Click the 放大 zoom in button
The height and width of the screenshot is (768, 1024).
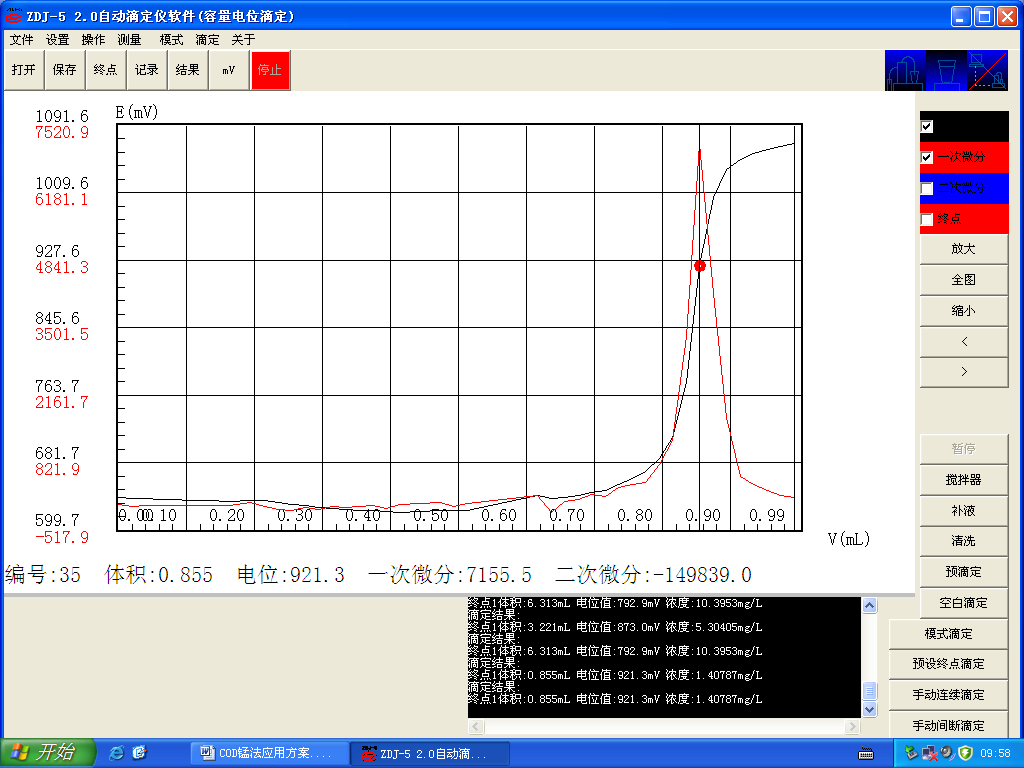coord(964,249)
